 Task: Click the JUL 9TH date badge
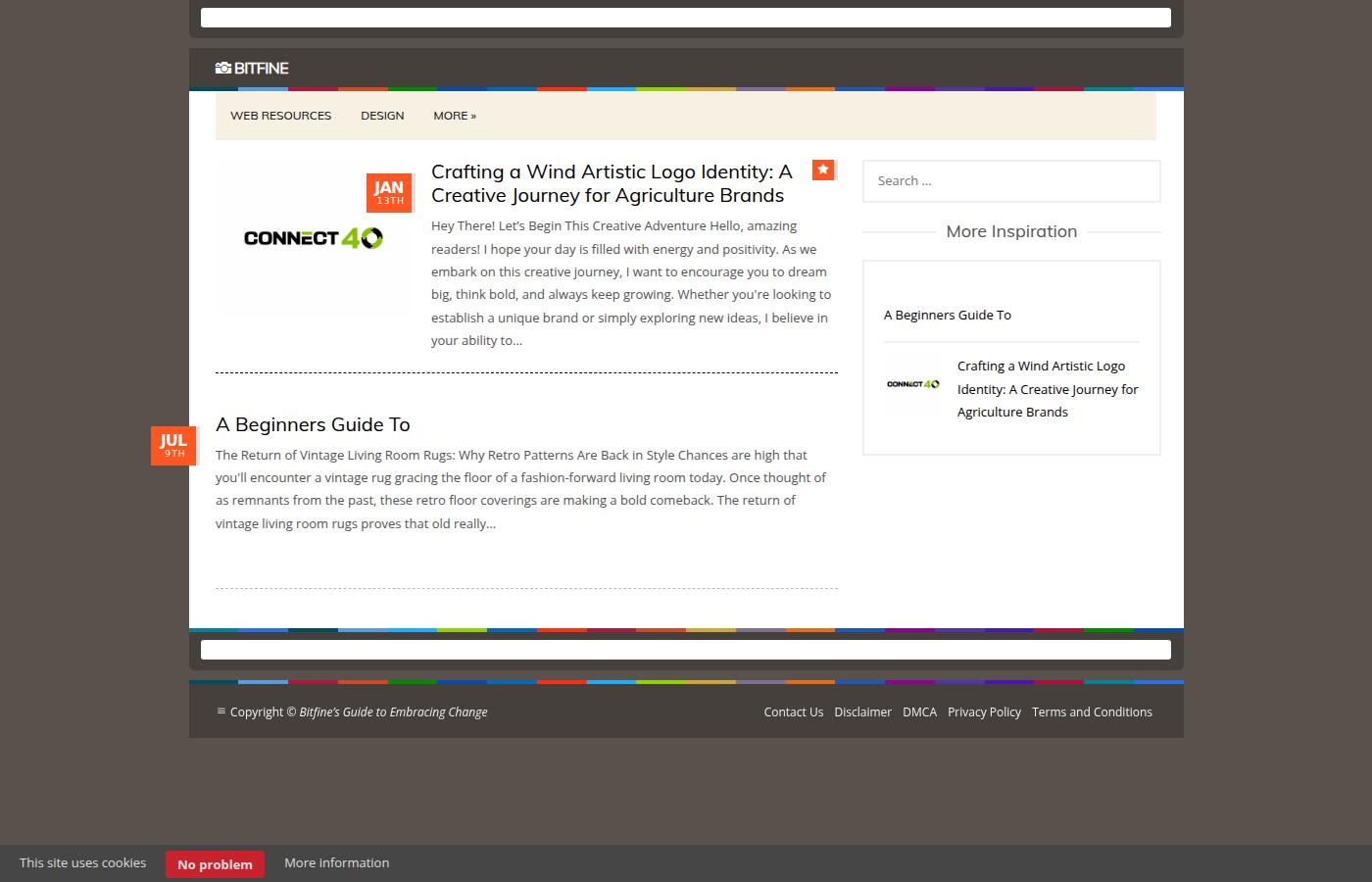173,445
